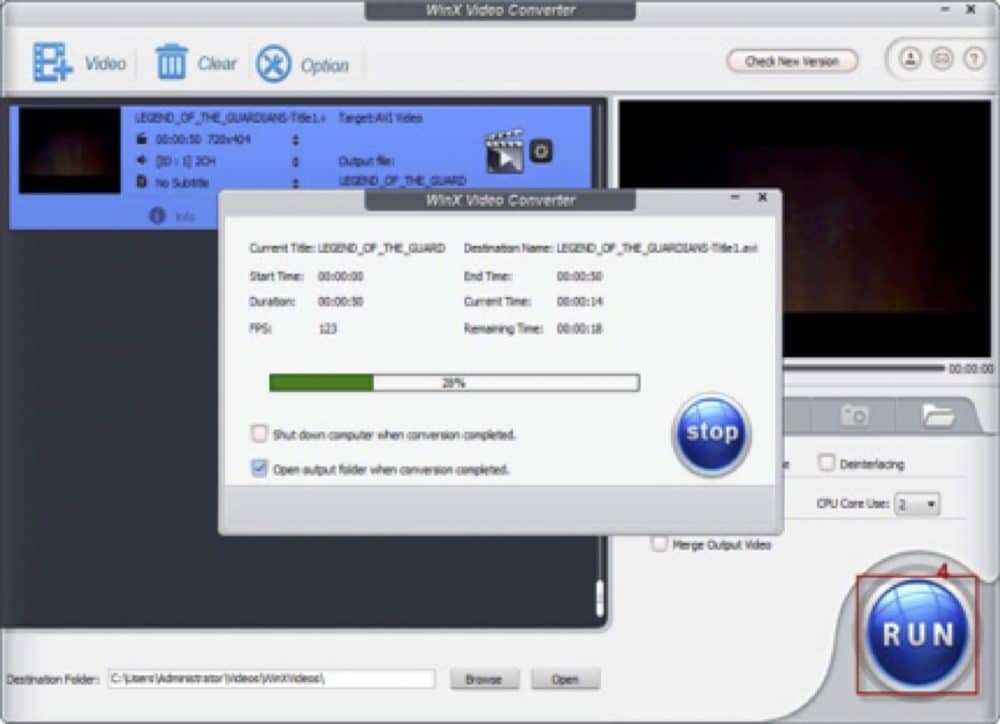Screen dimensions: 1000x724
Task: Click the Destination Name file text
Action: point(656,248)
